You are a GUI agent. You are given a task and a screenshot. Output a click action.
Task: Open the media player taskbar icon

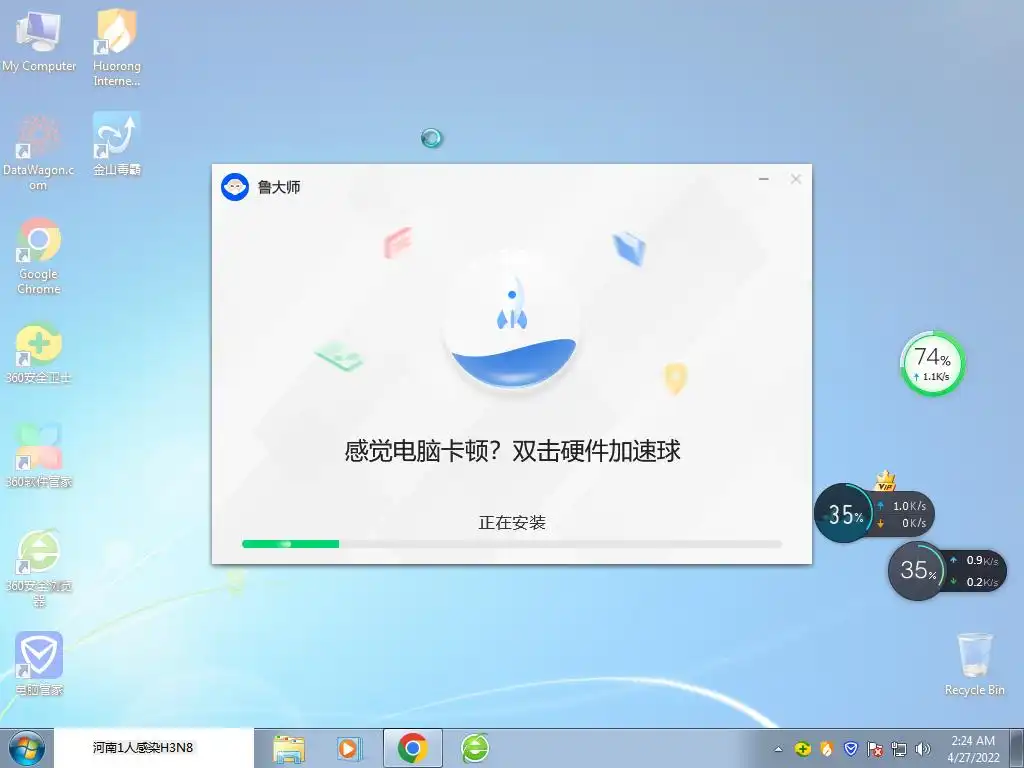click(x=348, y=748)
